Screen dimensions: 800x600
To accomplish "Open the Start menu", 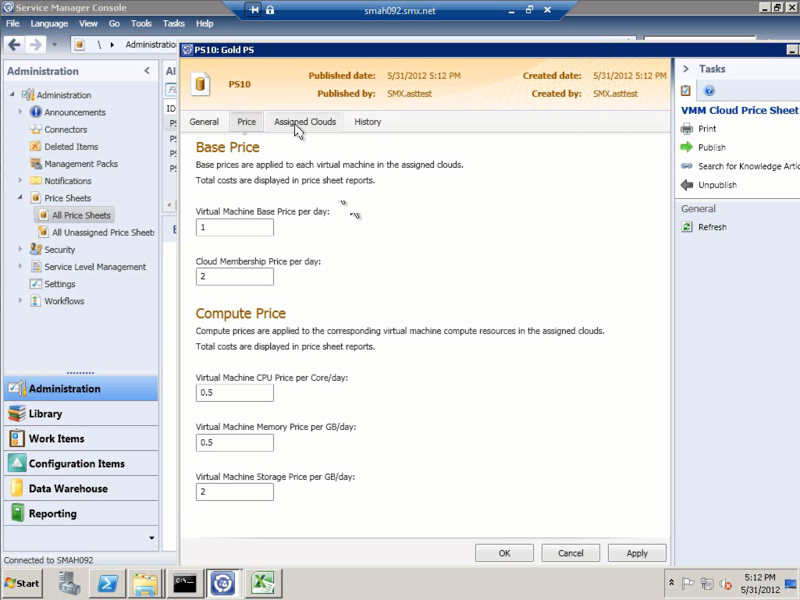I will click(x=22, y=583).
